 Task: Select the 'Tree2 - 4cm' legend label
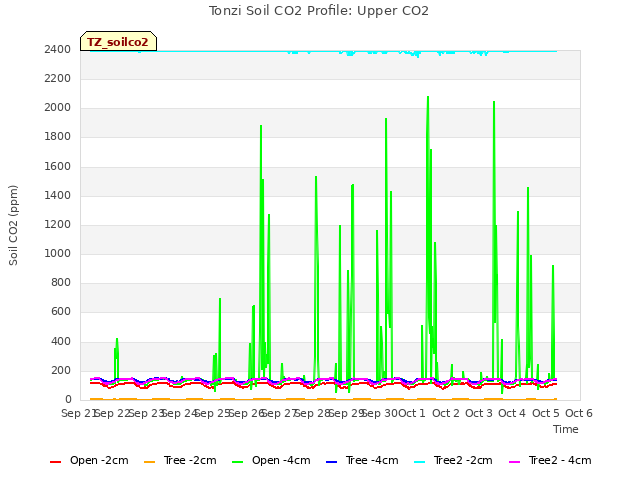tap(560, 460)
